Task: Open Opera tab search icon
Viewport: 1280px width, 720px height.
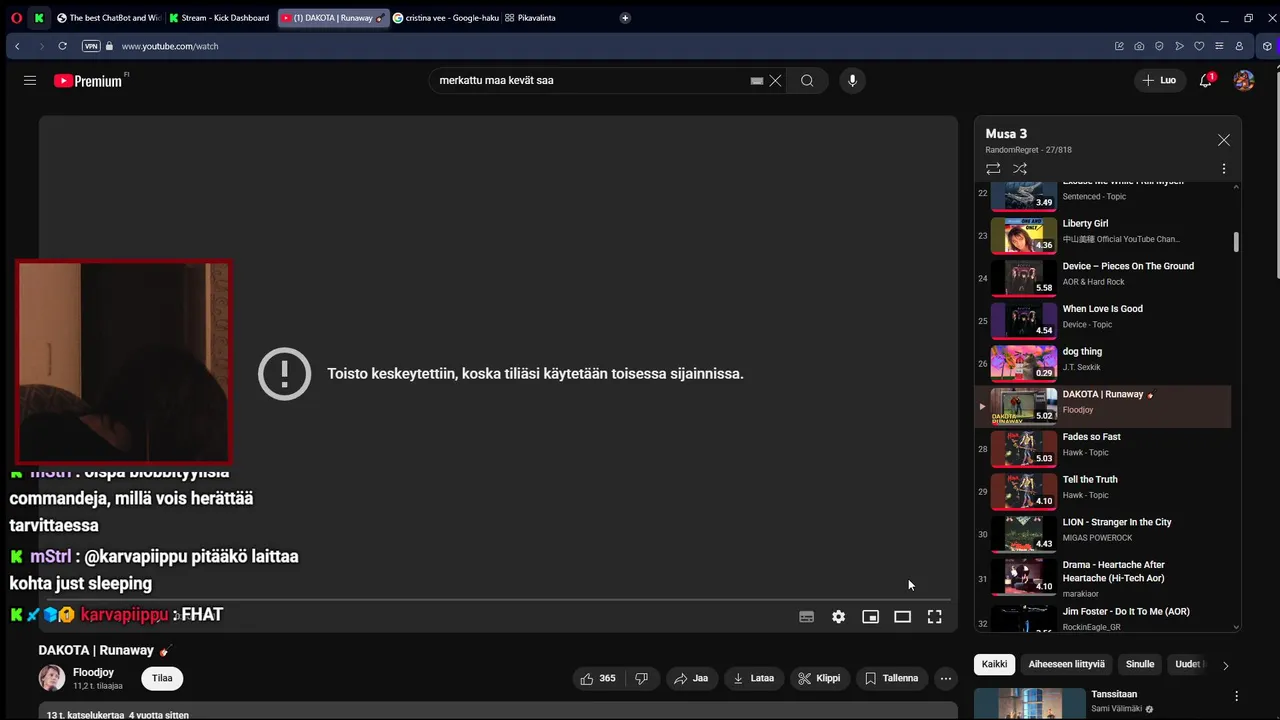Action: [x=1200, y=18]
